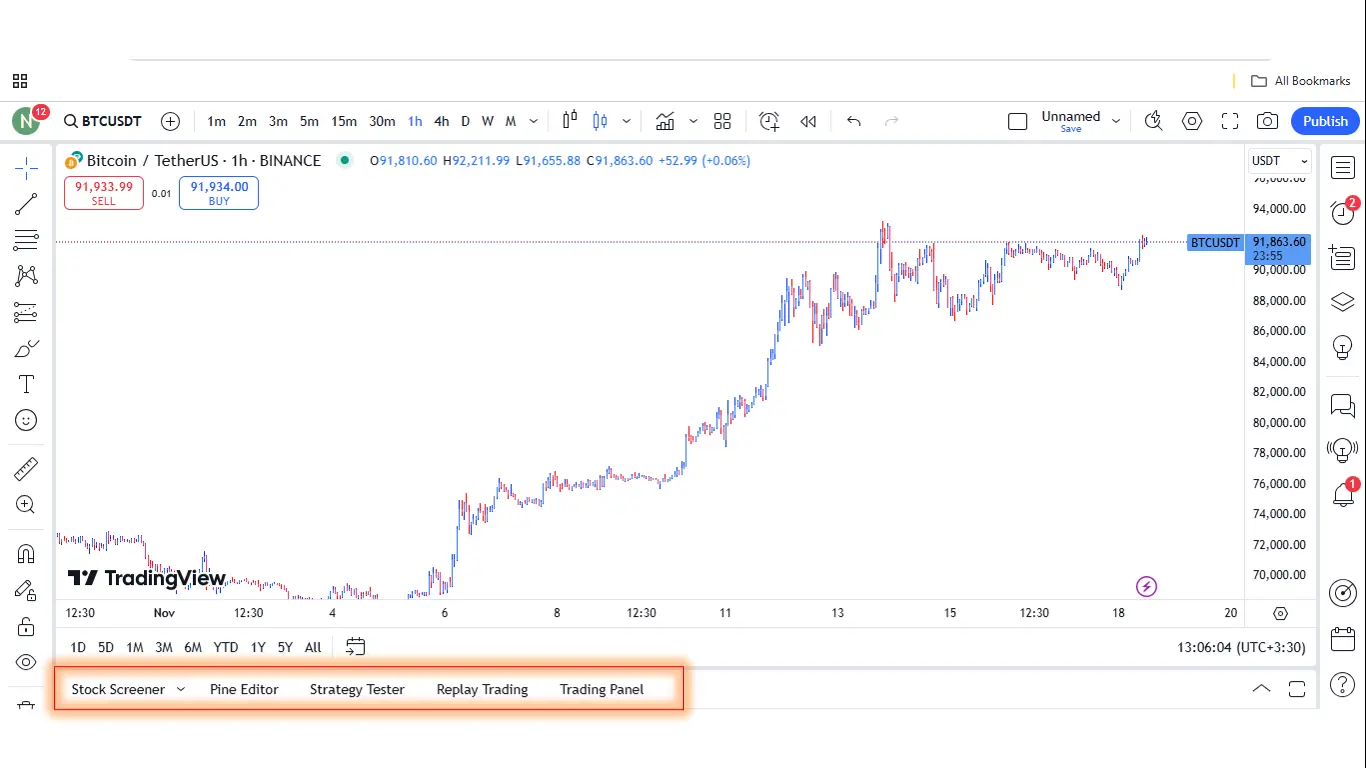Expand the Unnamed layout dropdown

pyautogui.click(x=1116, y=121)
